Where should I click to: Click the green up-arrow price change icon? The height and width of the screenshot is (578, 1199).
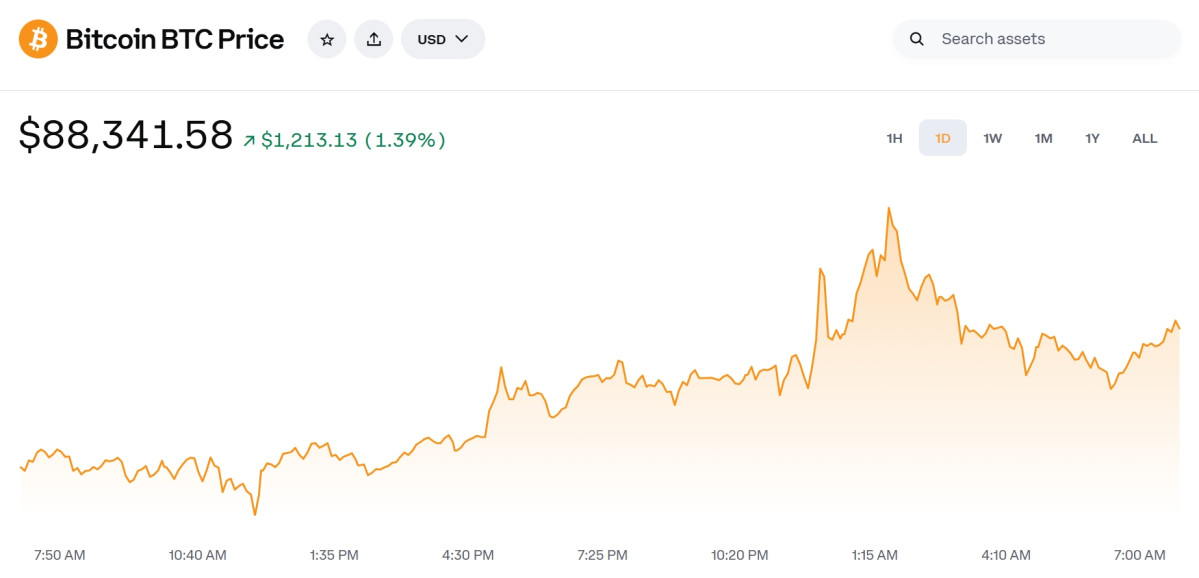pos(249,141)
